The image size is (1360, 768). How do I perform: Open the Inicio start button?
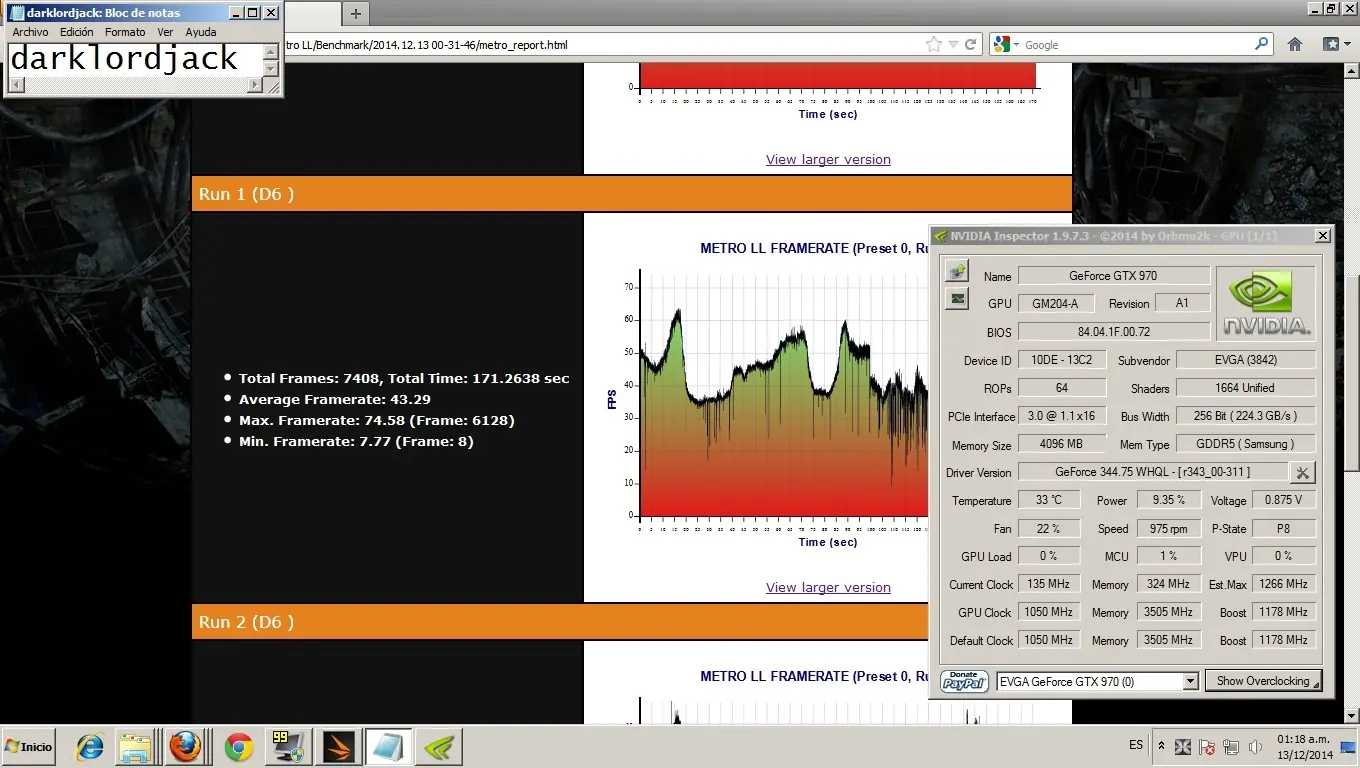tap(28, 747)
